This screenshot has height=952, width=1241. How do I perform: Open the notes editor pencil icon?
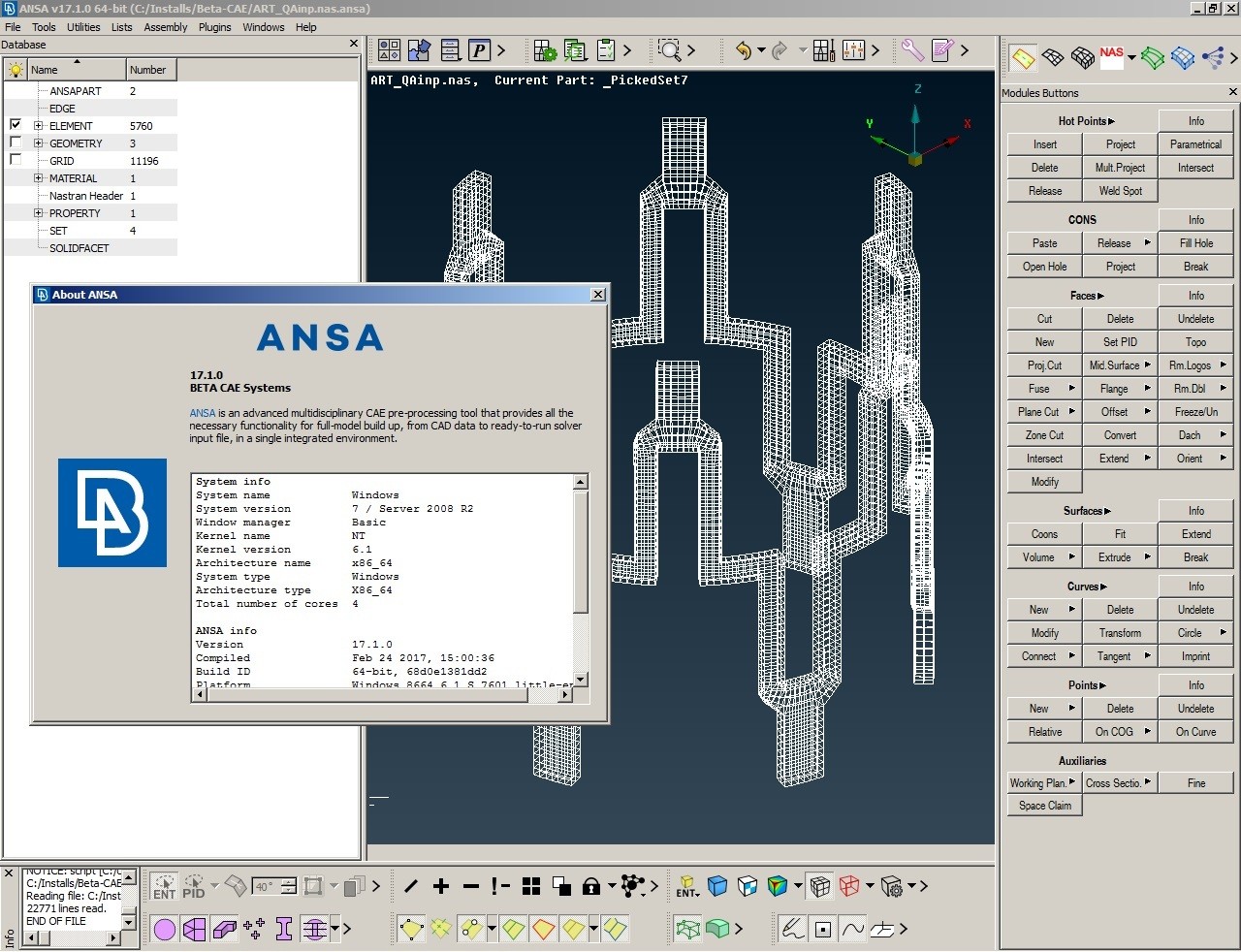942,50
